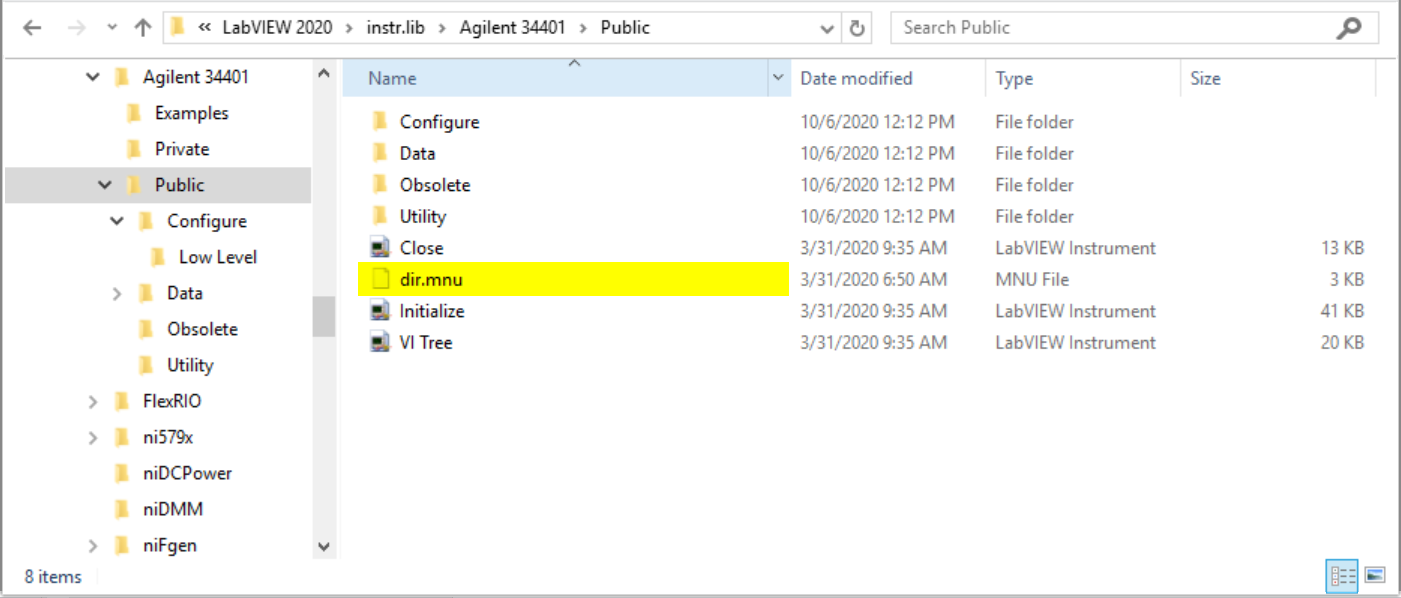Click the dir.mnu file name
Viewport: 1401px width, 598px height.
pyautogui.click(x=431, y=279)
